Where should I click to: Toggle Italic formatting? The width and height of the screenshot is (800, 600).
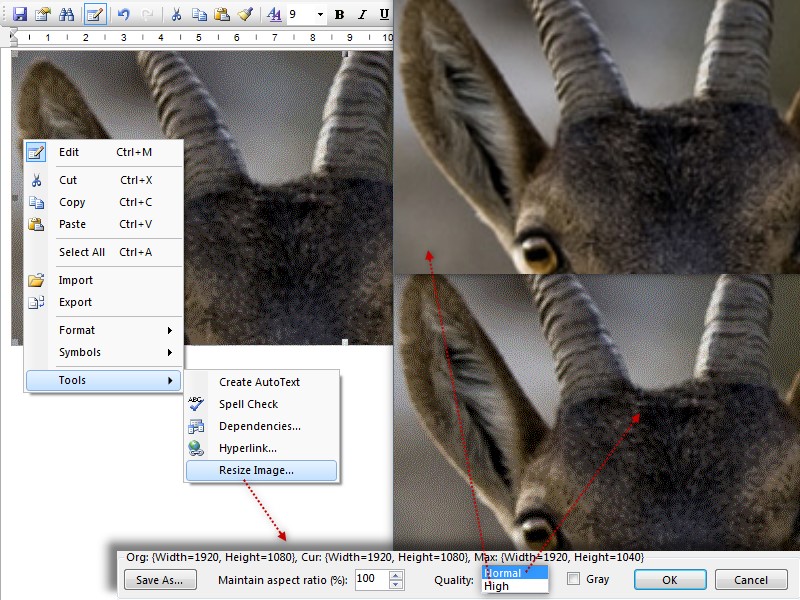(362, 14)
